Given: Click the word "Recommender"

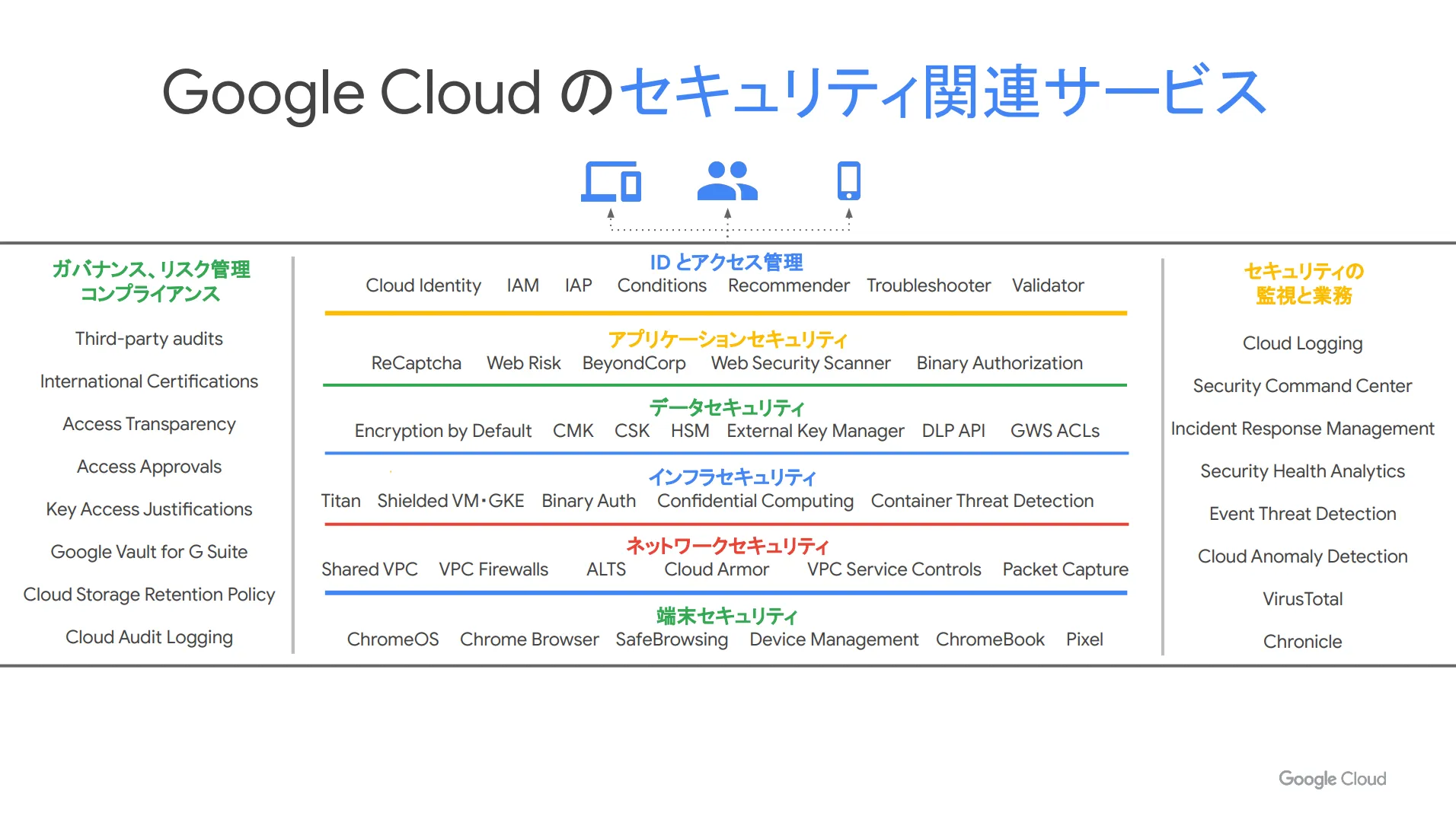Looking at the screenshot, I should point(789,285).
